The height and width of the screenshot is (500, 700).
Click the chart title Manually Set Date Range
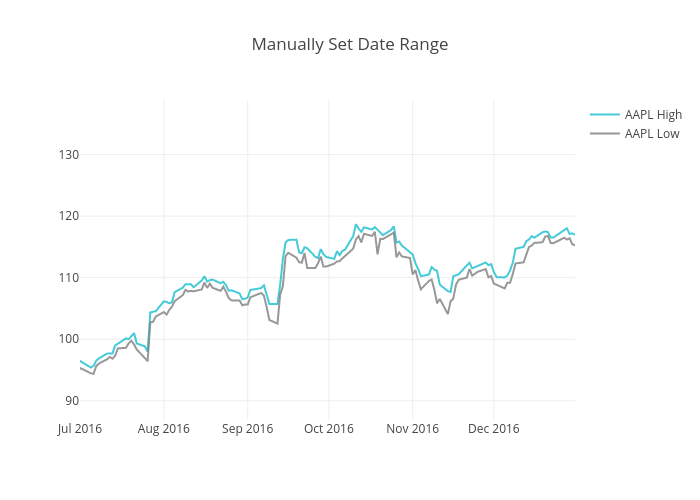point(350,44)
